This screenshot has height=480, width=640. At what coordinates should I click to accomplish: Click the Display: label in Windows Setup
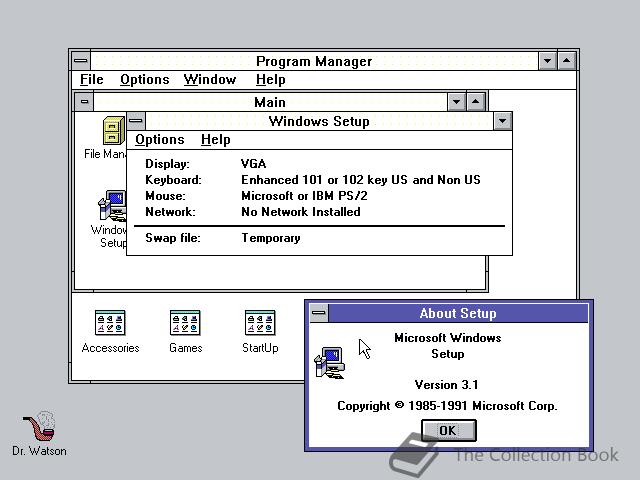[x=167, y=164]
